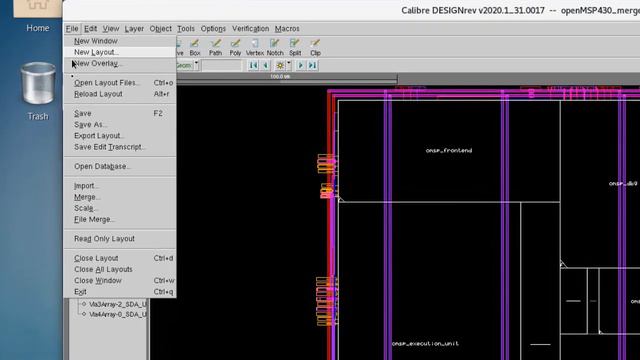This screenshot has width=640, height=360.
Task: Open the Macros menu
Action: click(x=287, y=29)
